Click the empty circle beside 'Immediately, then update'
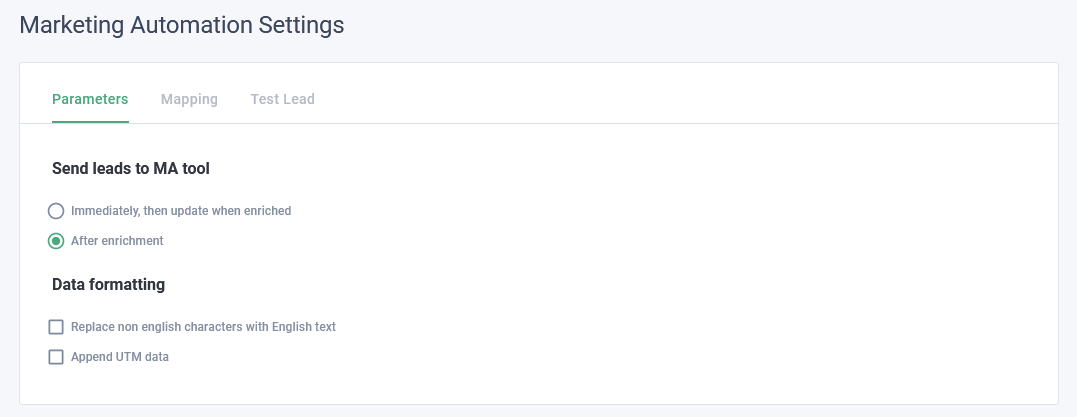Image resolution: width=1077 pixels, height=417 pixels. click(56, 211)
